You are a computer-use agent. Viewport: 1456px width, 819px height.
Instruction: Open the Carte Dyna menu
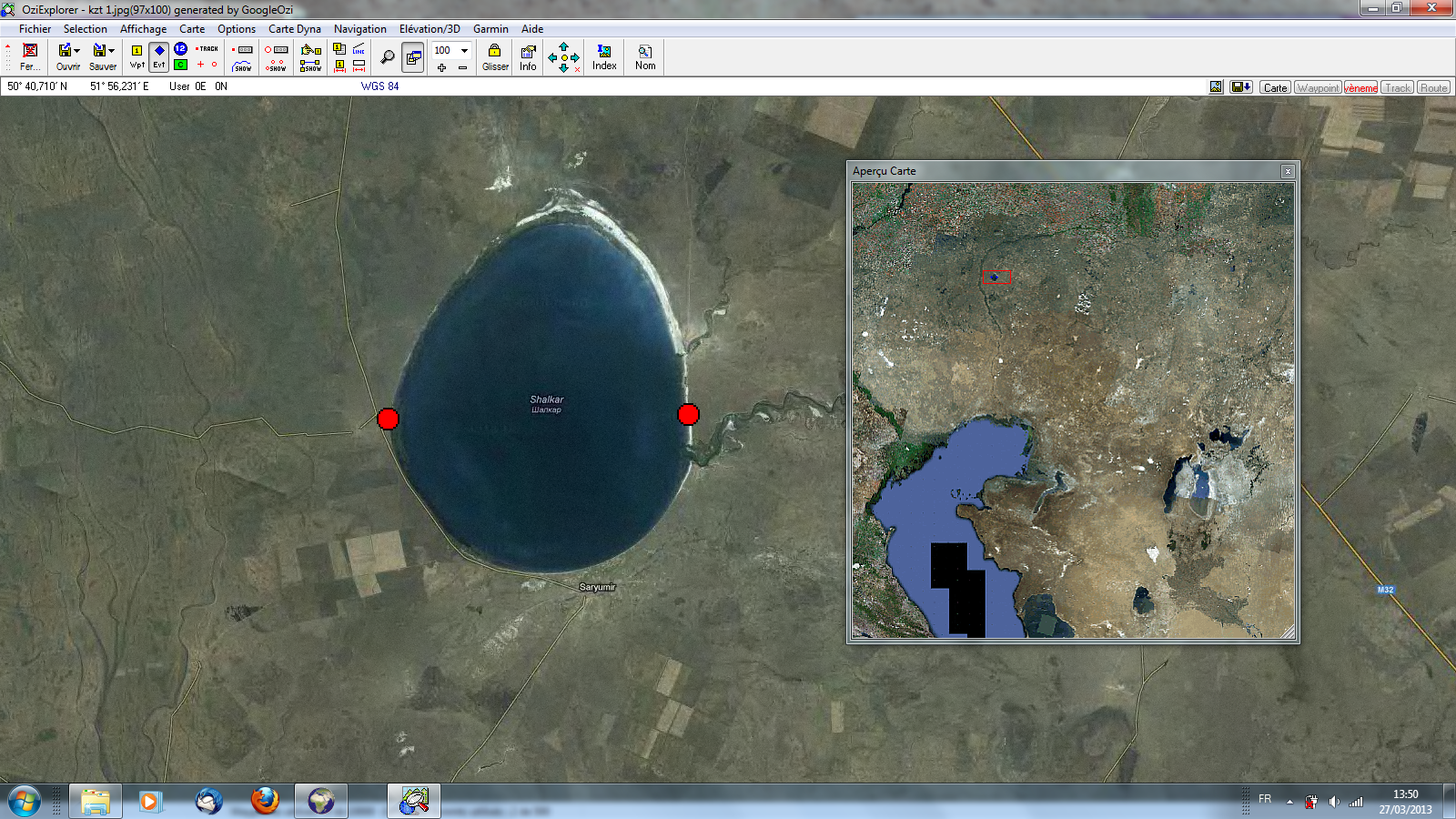coord(294,29)
